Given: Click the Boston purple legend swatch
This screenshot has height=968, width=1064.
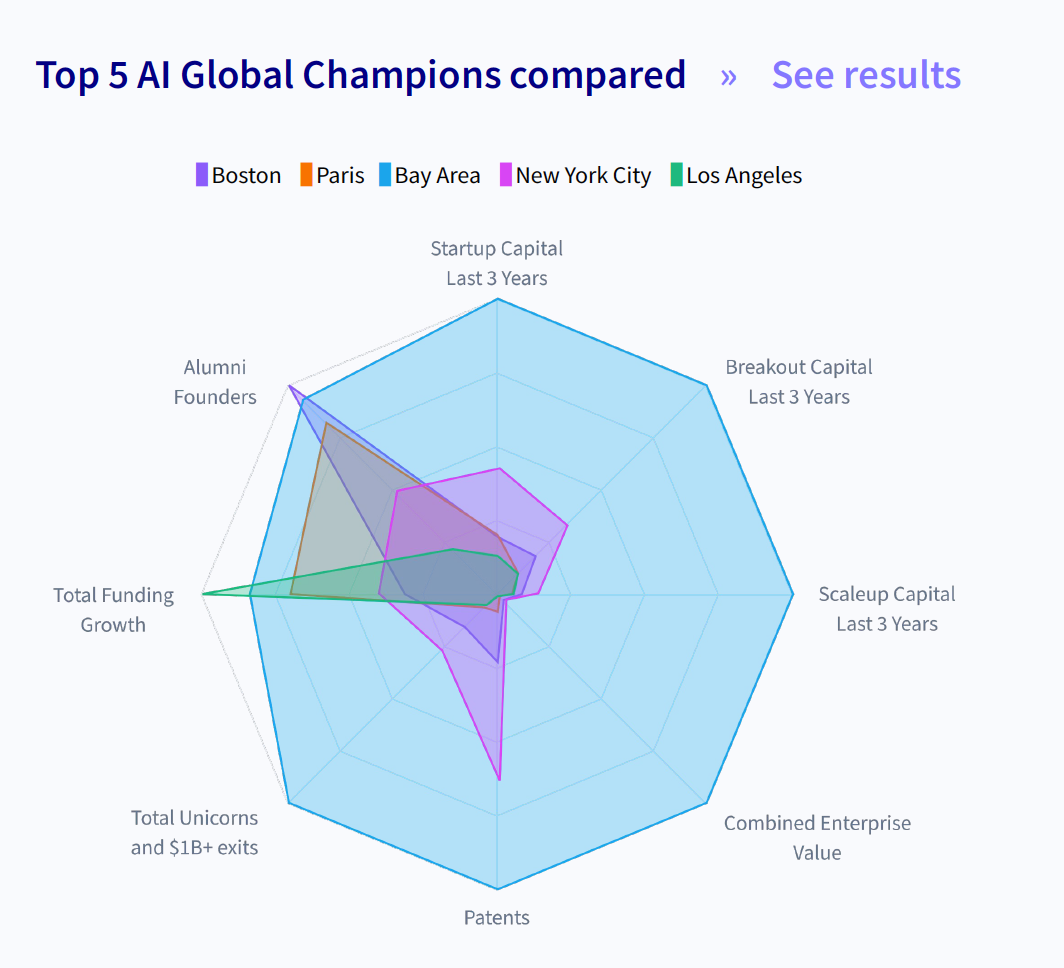Looking at the screenshot, I should click(x=202, y=175).
